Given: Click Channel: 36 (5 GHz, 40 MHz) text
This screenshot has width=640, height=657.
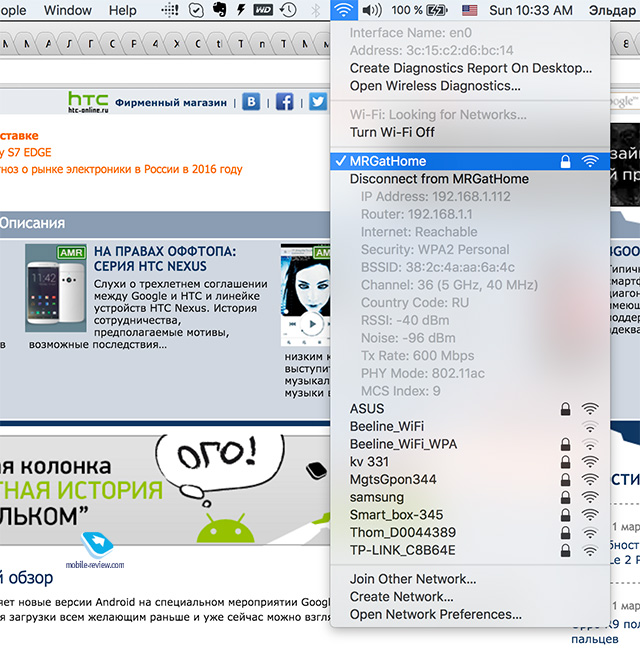Looking at the screenshot, I should 449,285.
